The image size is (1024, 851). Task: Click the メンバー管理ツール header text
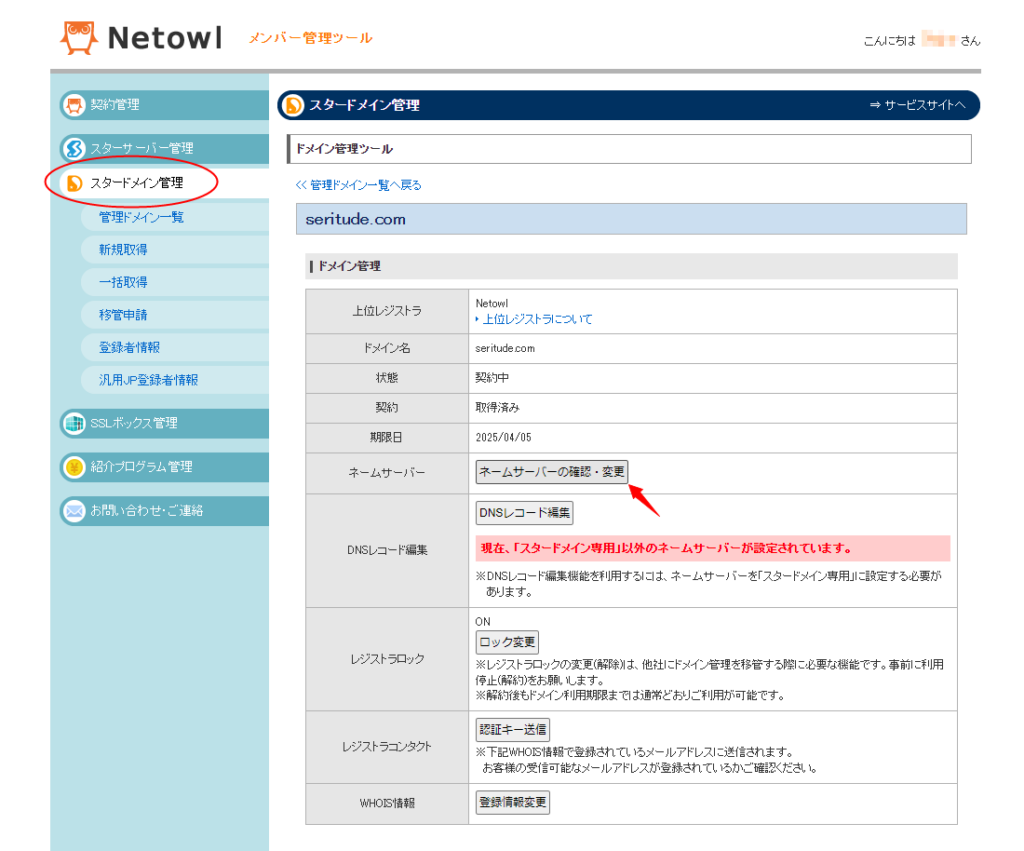coord(311,39)
